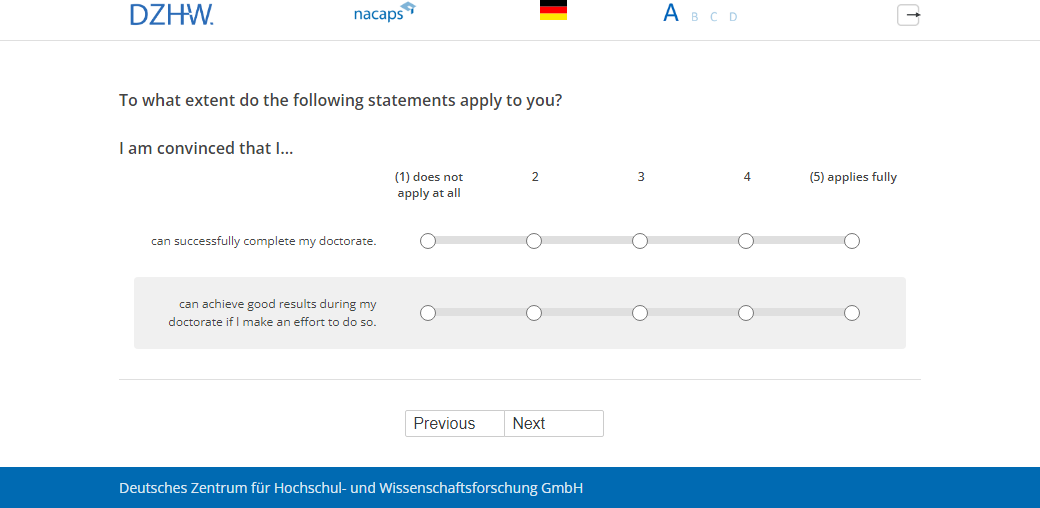Rate 'complete my doctorate' as 5 applies fully
This screenshot has height=508, width=1040.
[852, 241]
